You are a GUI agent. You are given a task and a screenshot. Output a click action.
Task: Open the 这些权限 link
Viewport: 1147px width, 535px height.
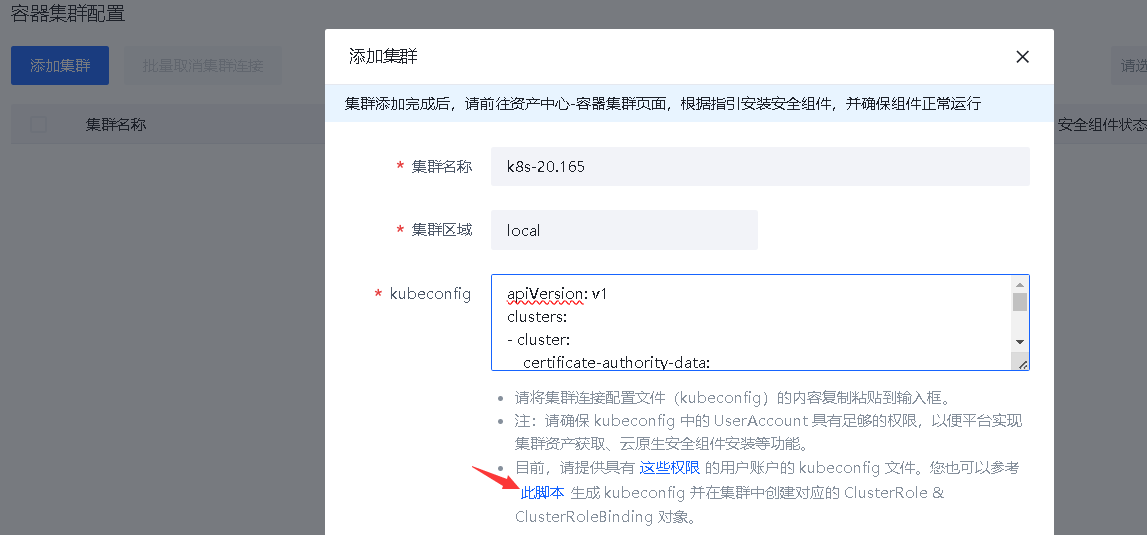point(669,468)
